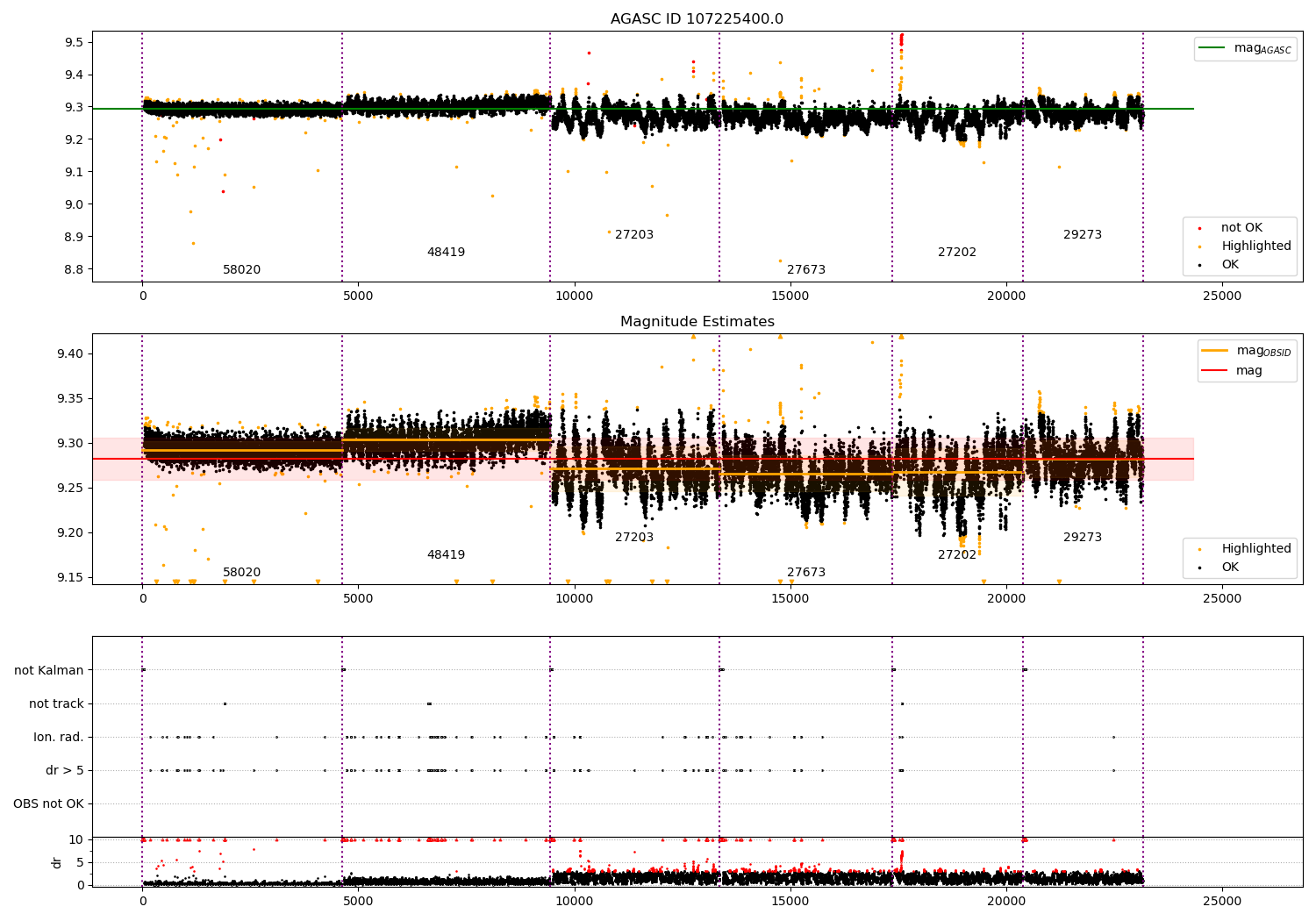The height and width of the screenshot is (921, 1316).
Task: Click the 'OBS not OK' row label
Action: 49,804
